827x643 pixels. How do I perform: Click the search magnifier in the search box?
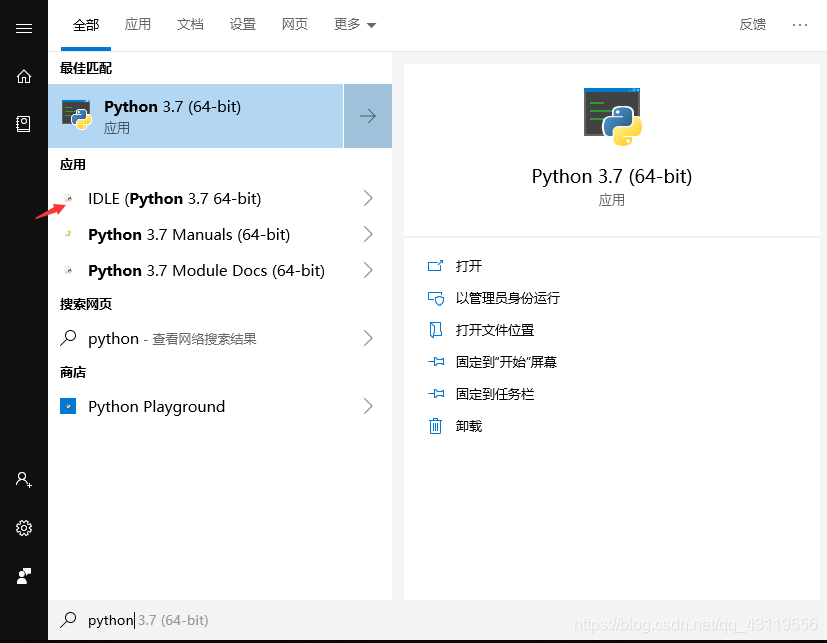(69, 620)
